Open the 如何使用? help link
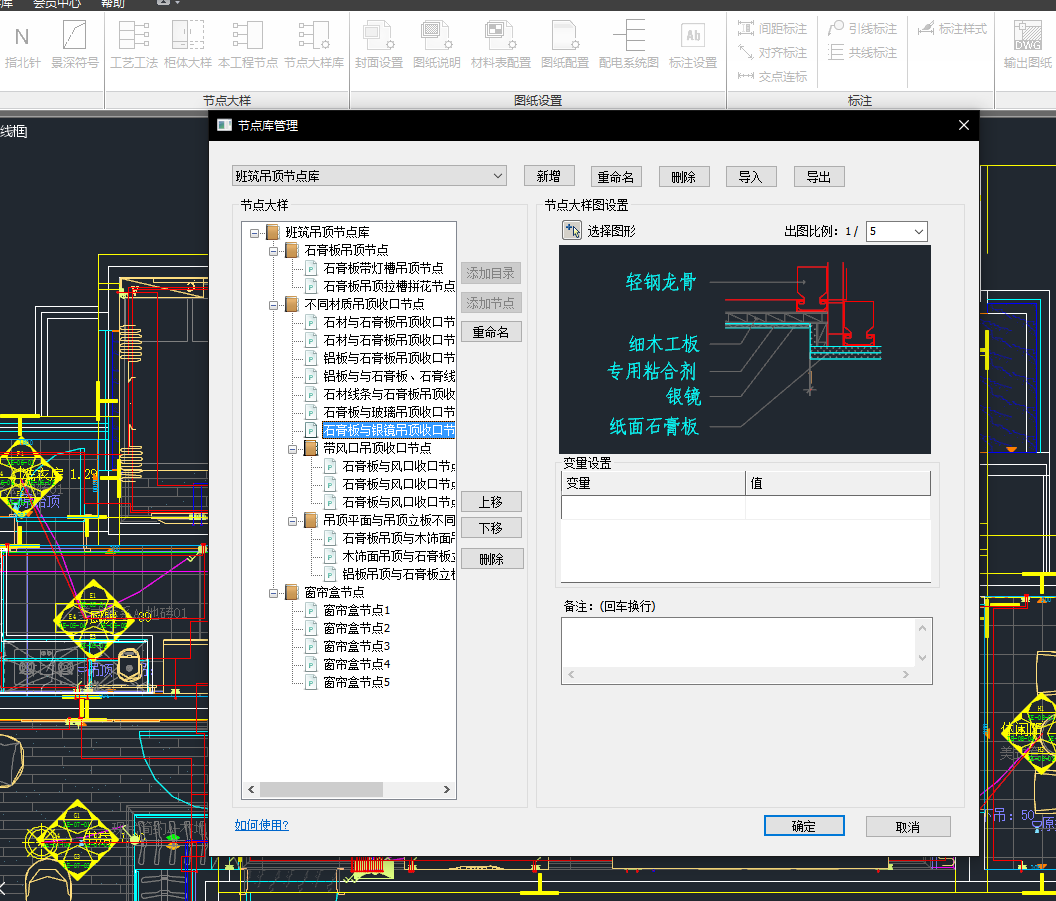 pos(261,825)
